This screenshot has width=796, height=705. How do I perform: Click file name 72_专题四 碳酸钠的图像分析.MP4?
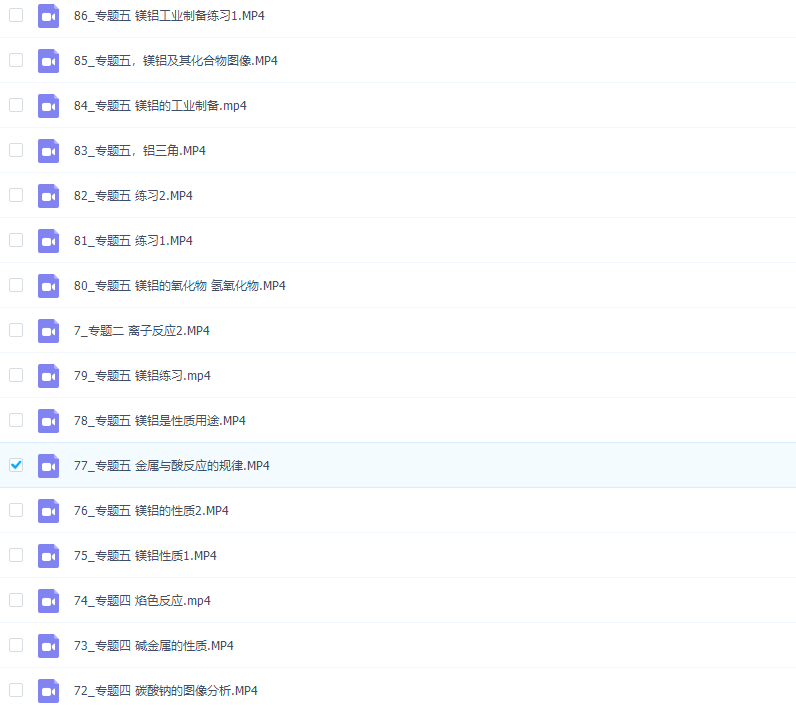tap(165, 691)
